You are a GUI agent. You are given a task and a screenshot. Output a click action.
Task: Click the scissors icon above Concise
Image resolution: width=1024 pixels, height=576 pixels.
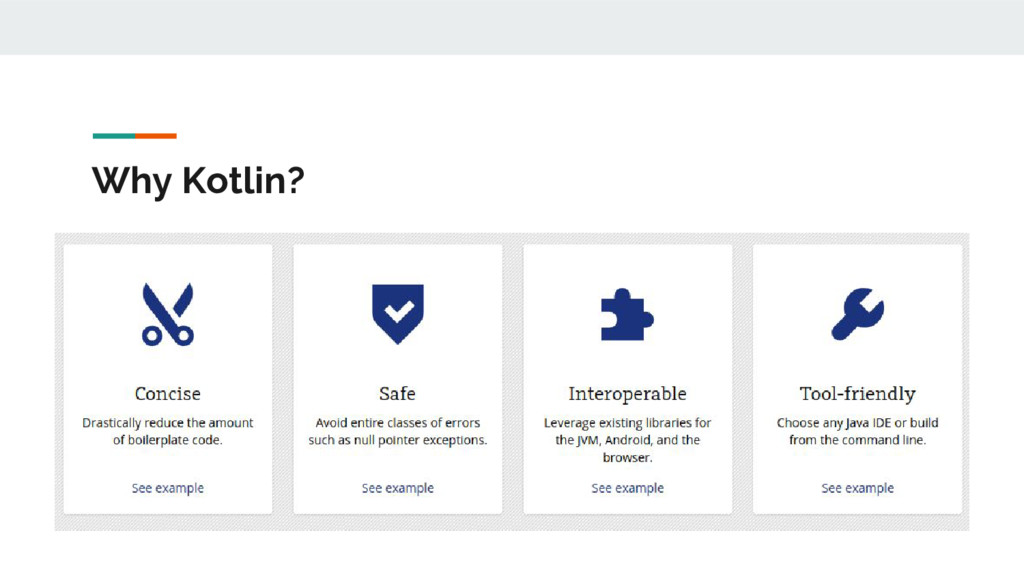[x=167, y=314]
